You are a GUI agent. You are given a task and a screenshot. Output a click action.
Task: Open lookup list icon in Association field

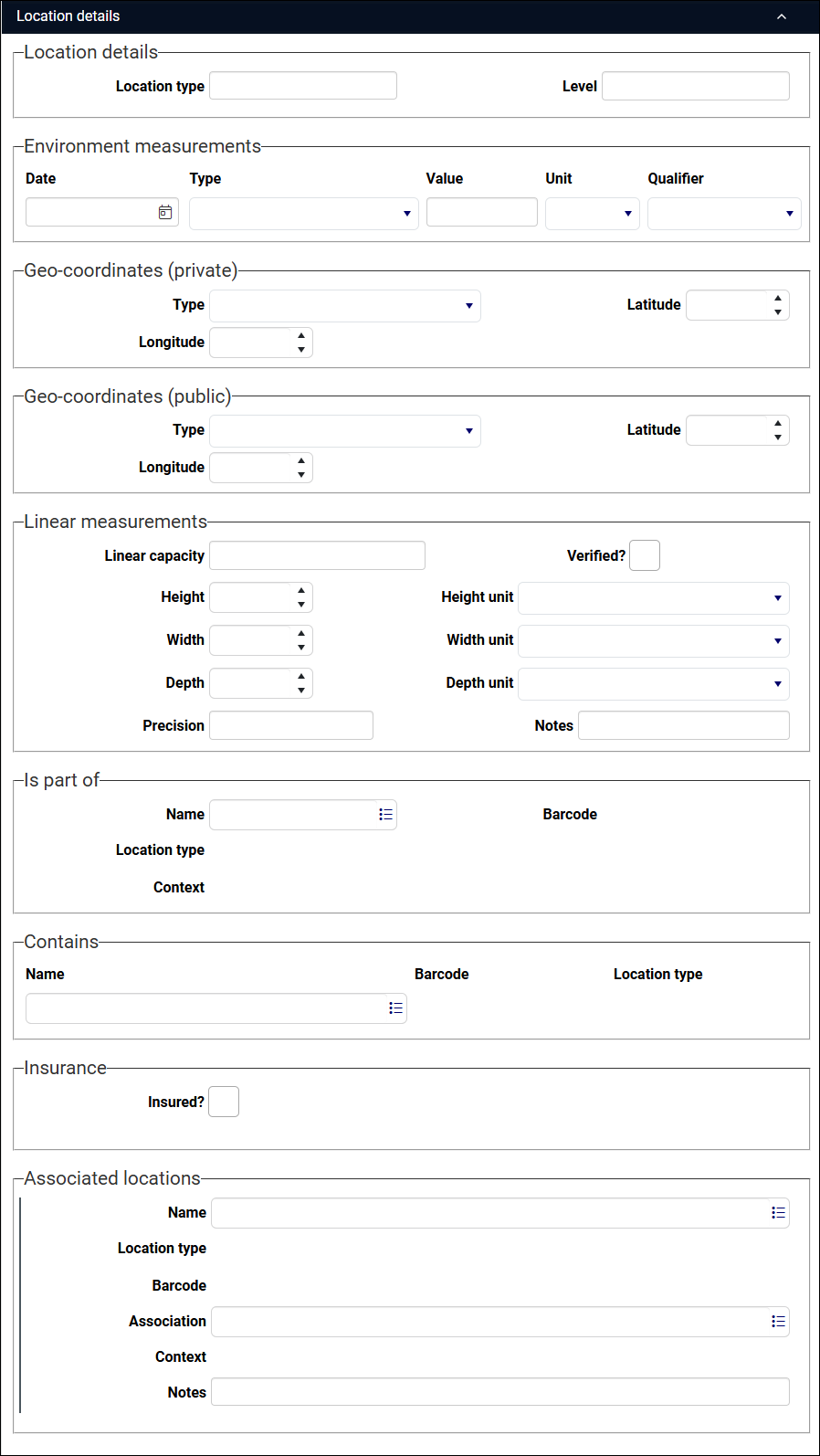point(778,1322)
